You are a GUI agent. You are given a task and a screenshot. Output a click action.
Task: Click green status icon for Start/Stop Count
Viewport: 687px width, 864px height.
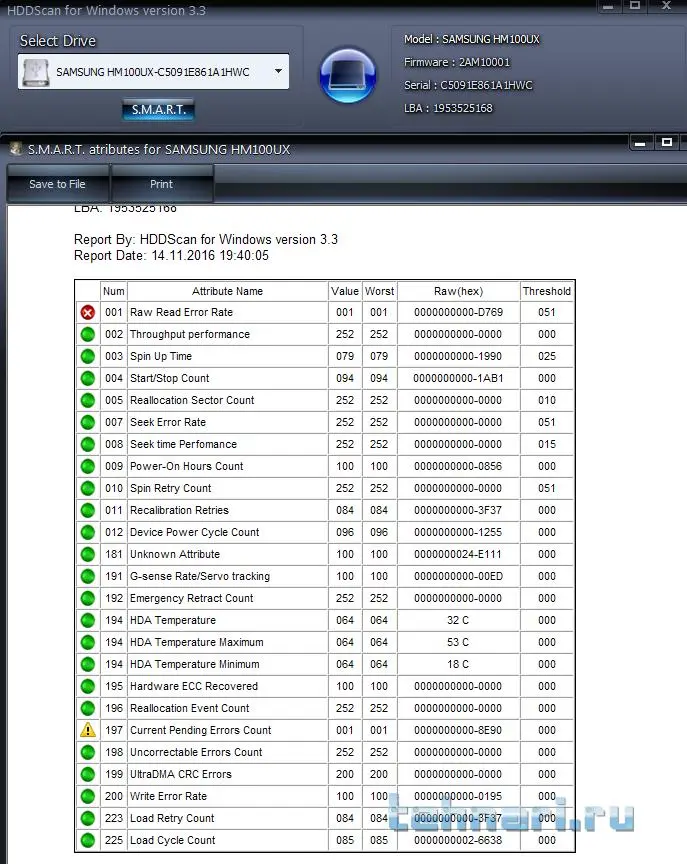click(x=88, y=379)
